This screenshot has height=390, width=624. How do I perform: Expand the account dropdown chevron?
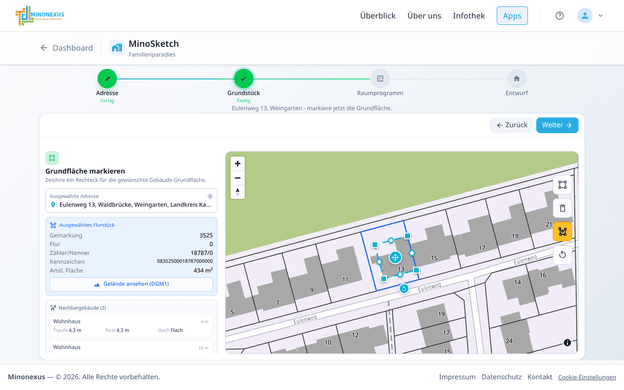601,16
